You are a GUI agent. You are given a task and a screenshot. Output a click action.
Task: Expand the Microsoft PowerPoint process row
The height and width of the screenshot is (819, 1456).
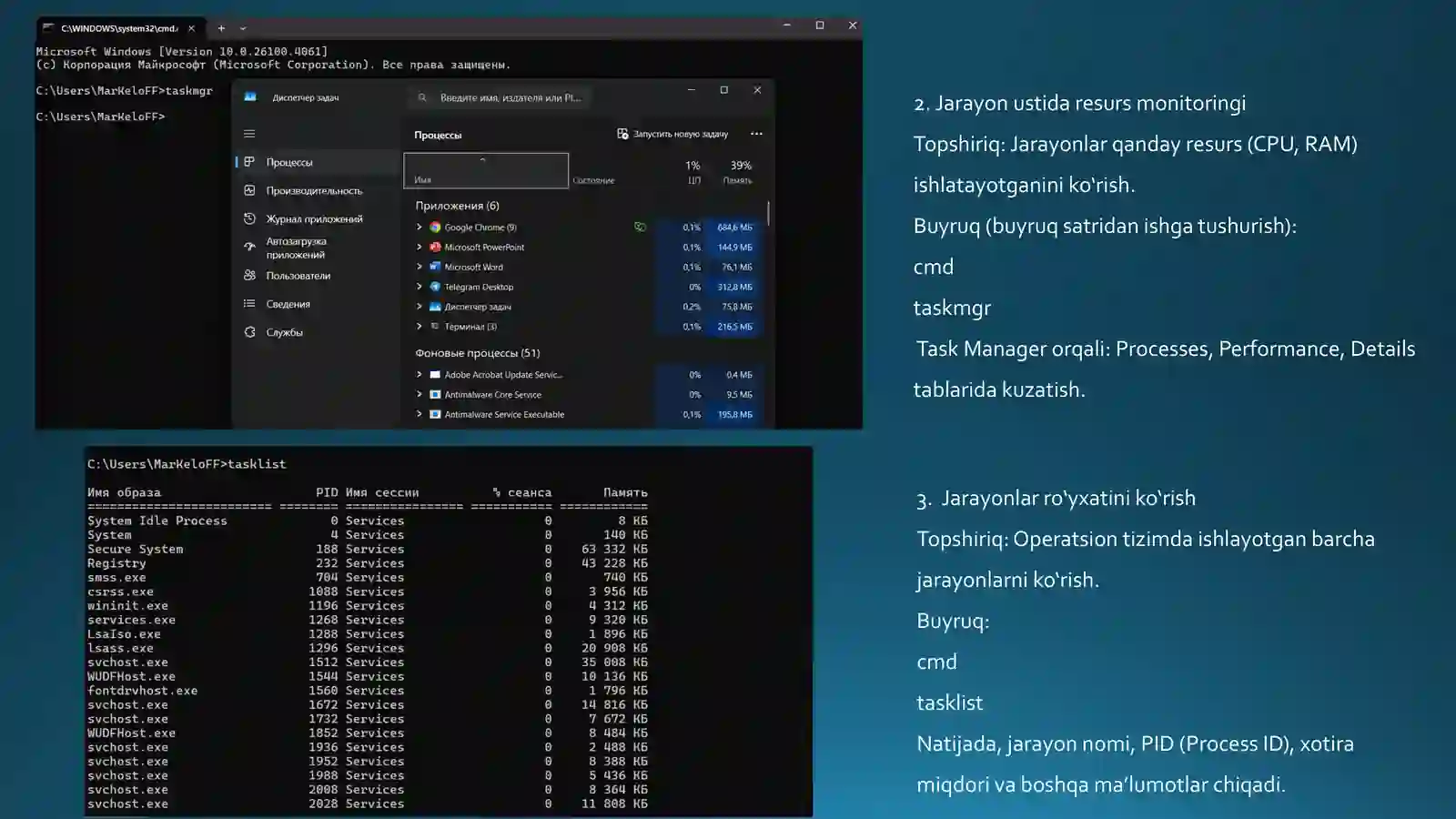coord(419,247)
